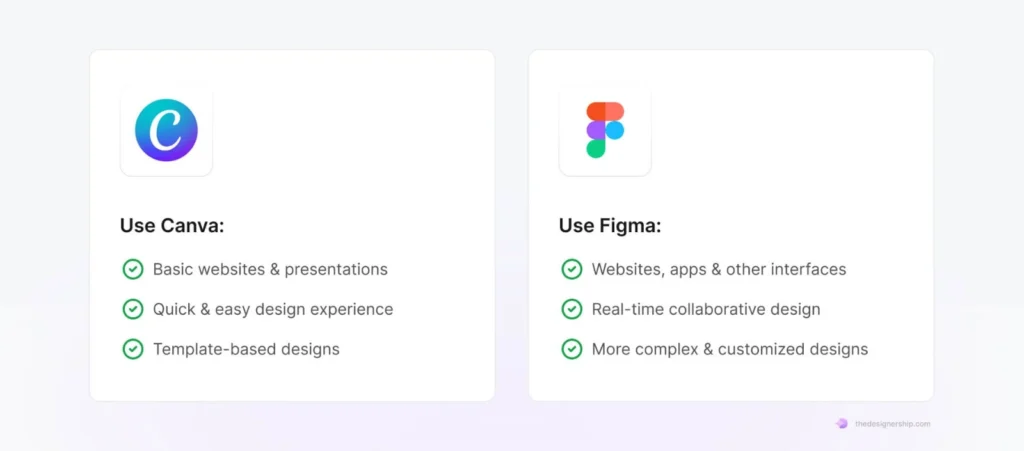Screen dimensions: 1024x451
Task: Pick the green bottom segment of Figma logo
Action: pos(596,148)
